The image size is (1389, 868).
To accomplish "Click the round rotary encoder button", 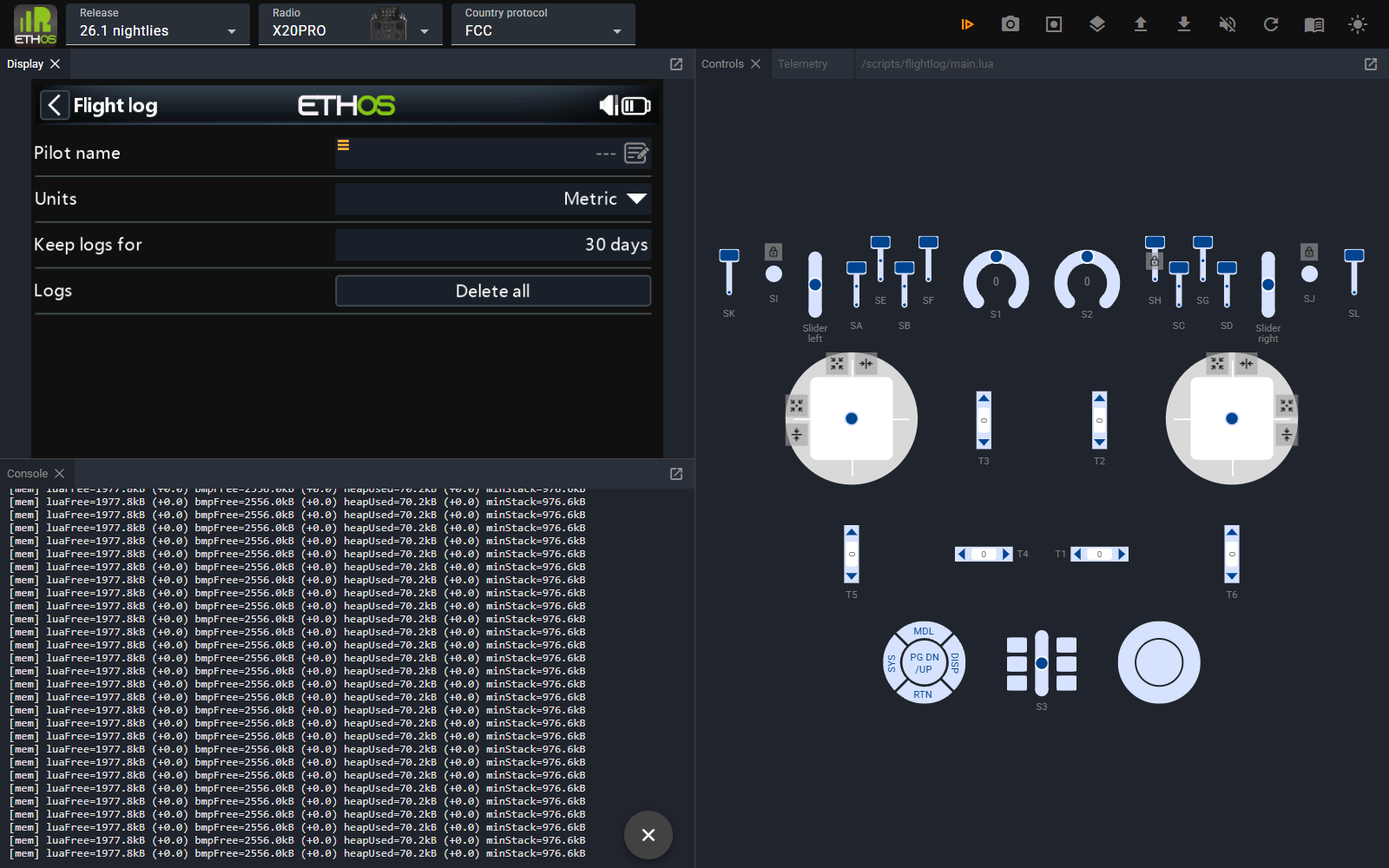I will [x=1159, y=662].
